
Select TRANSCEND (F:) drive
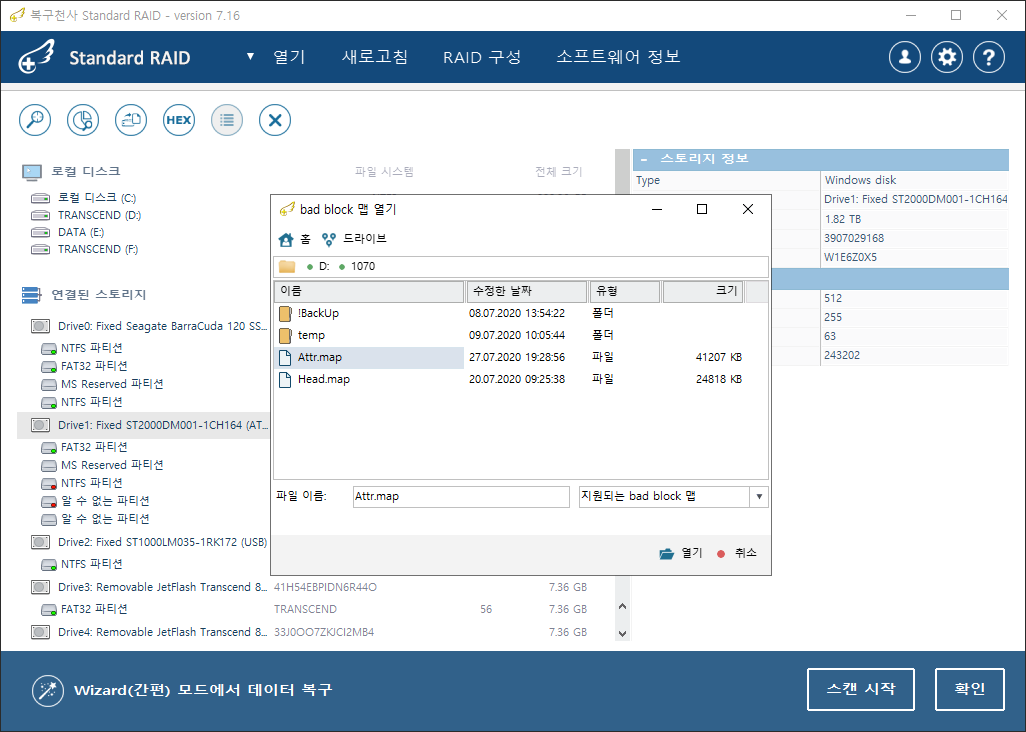coord(98,249)
